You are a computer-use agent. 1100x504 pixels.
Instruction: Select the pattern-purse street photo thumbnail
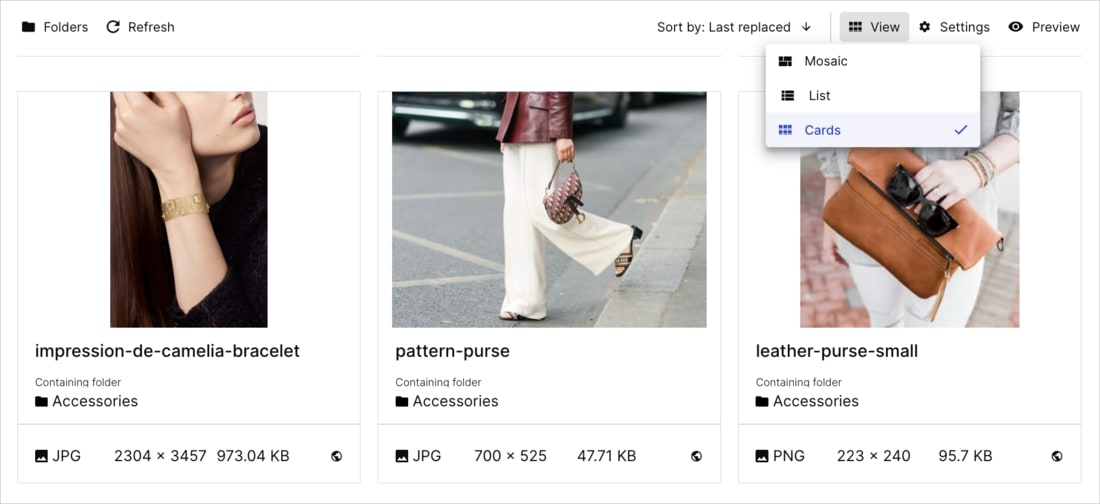(549, 209)
